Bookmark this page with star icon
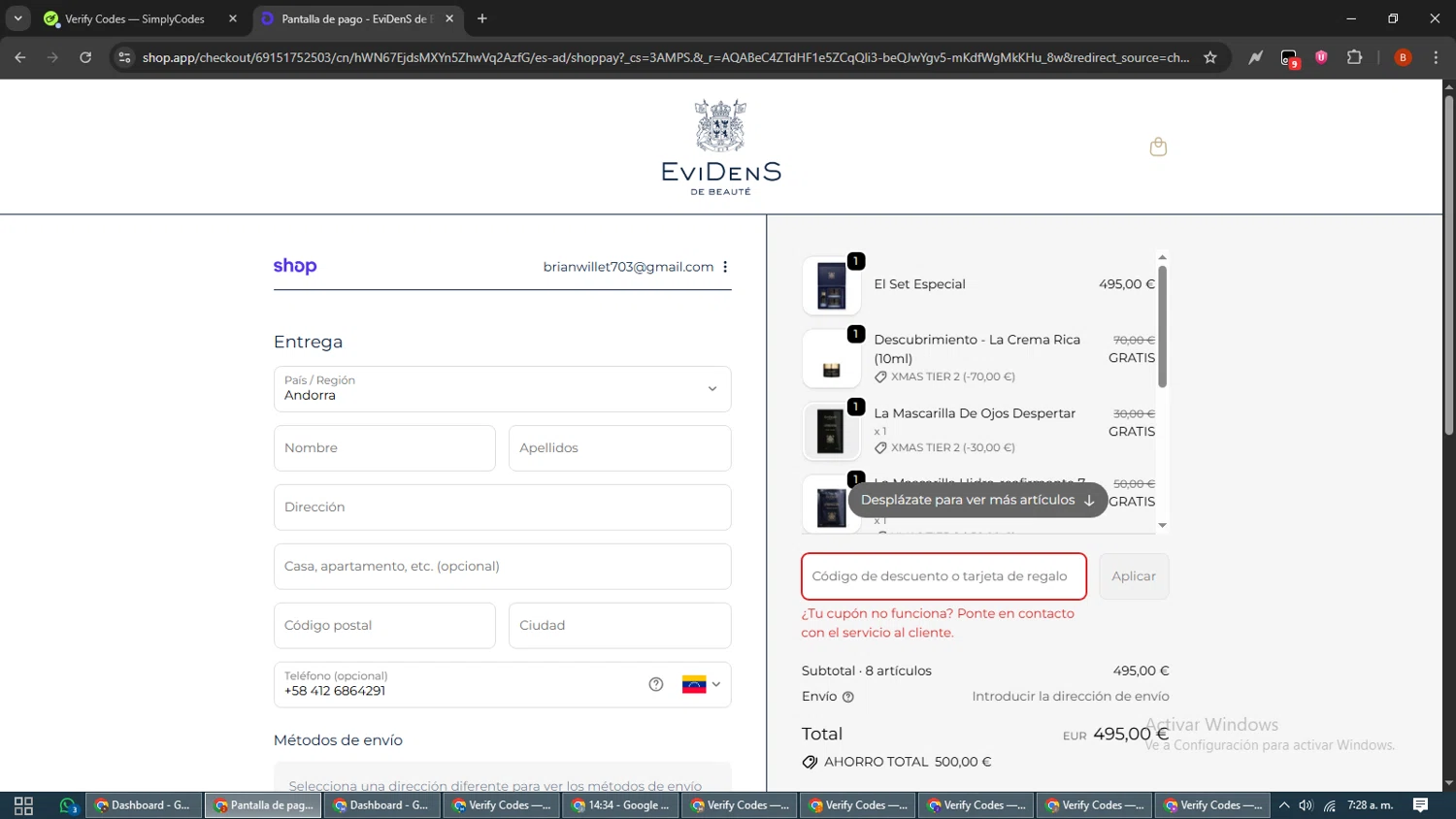The image size is (1456, 819). 1210,57
